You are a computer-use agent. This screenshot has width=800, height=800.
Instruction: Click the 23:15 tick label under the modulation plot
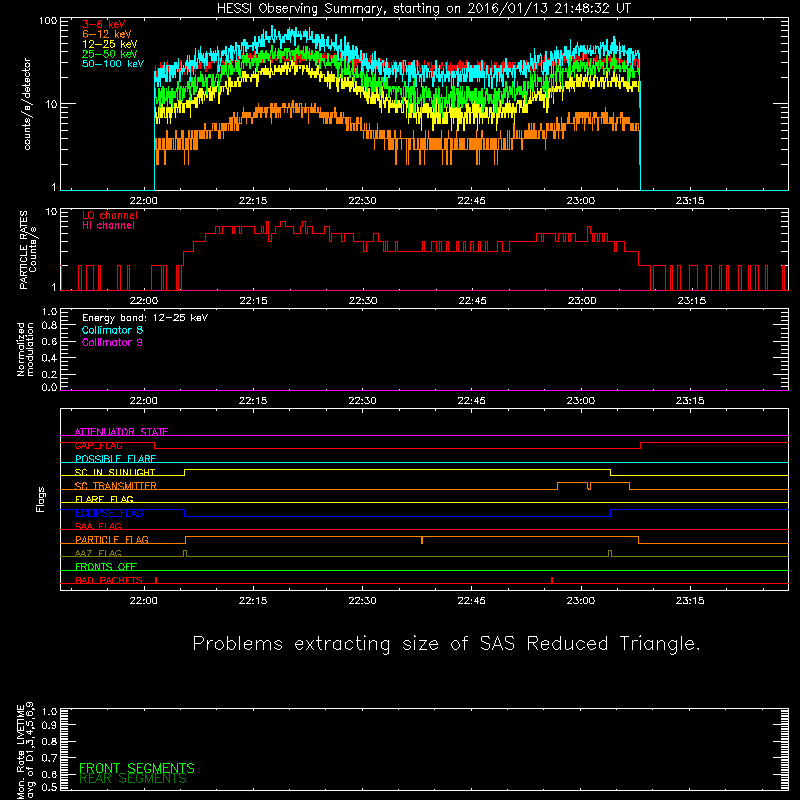[x=690, y=401]
